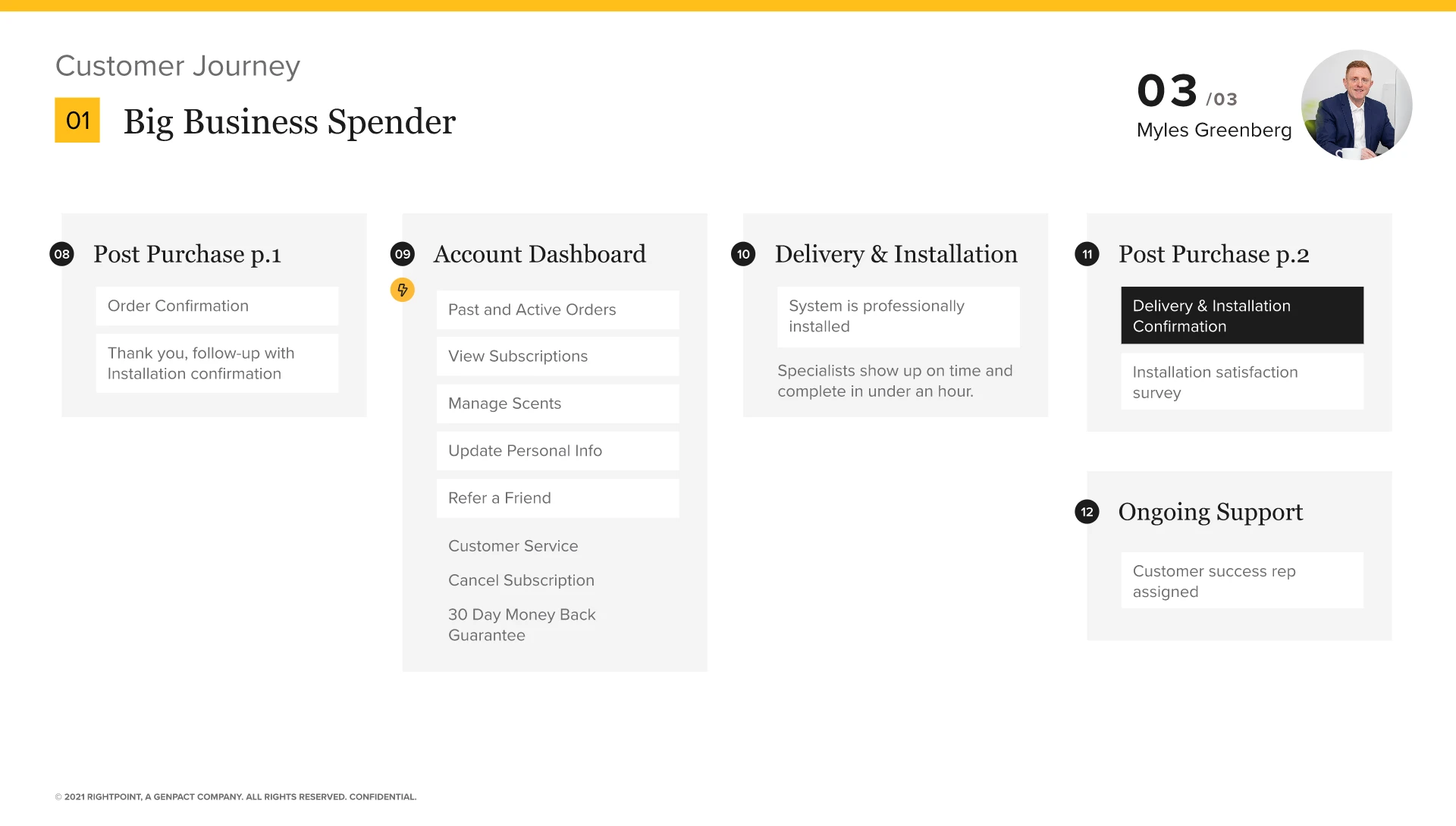
Task: Click the lightning bolt icon on Account Dashboard
Action: click(x=402, y=290)
